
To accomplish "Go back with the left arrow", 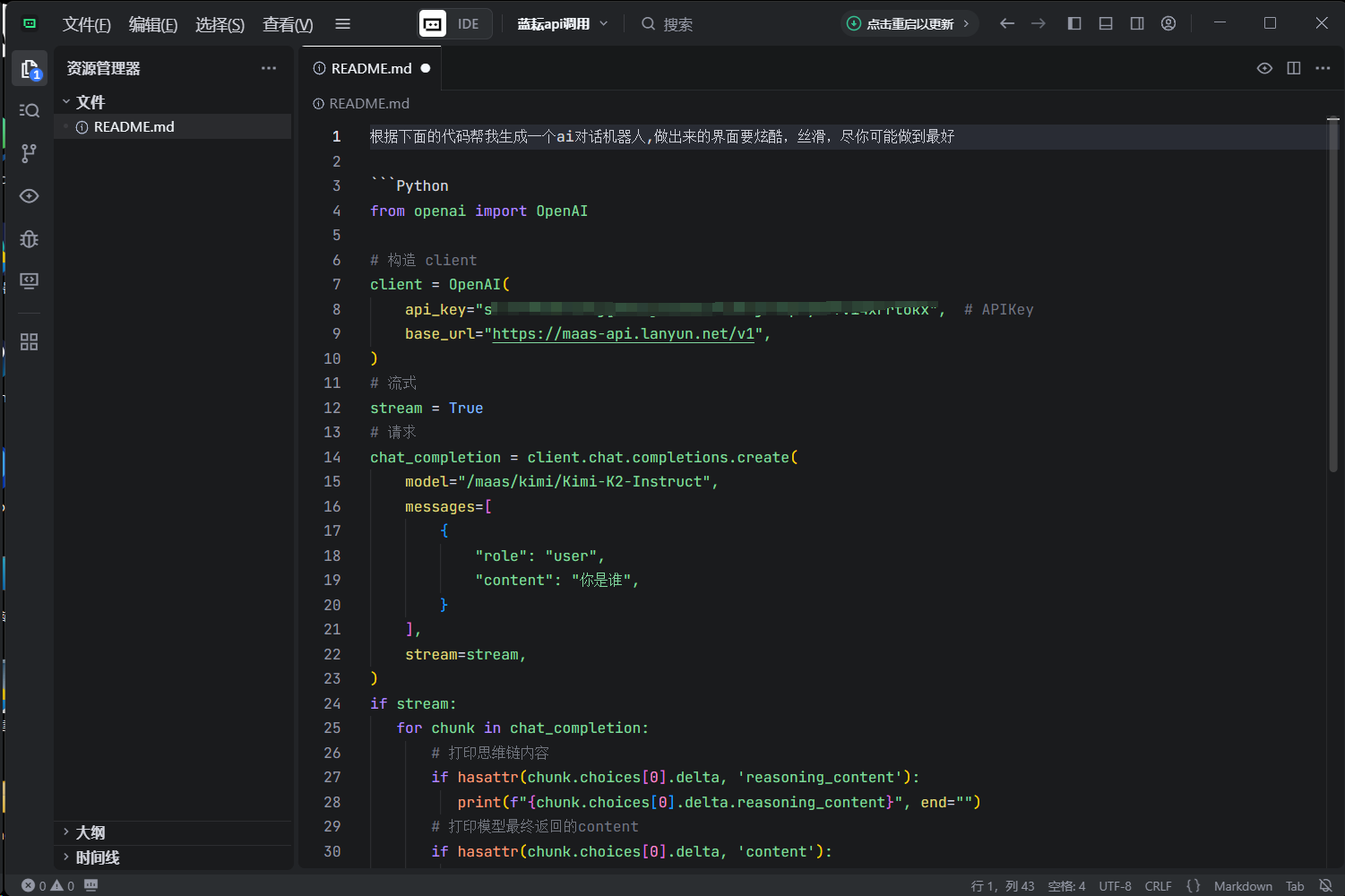I will pos(1007,23).
